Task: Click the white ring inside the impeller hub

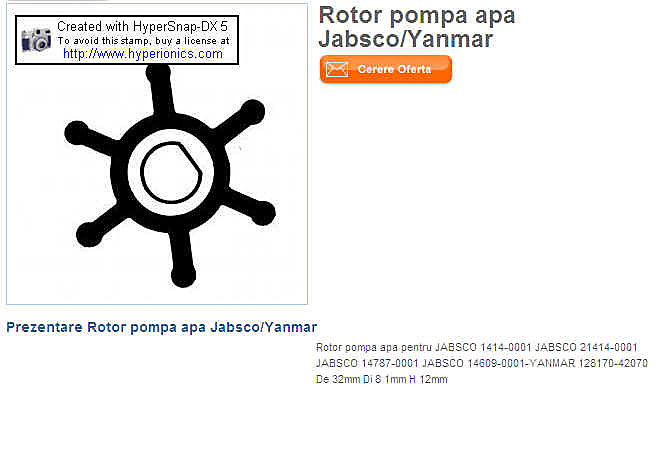Action: (134, 173)
